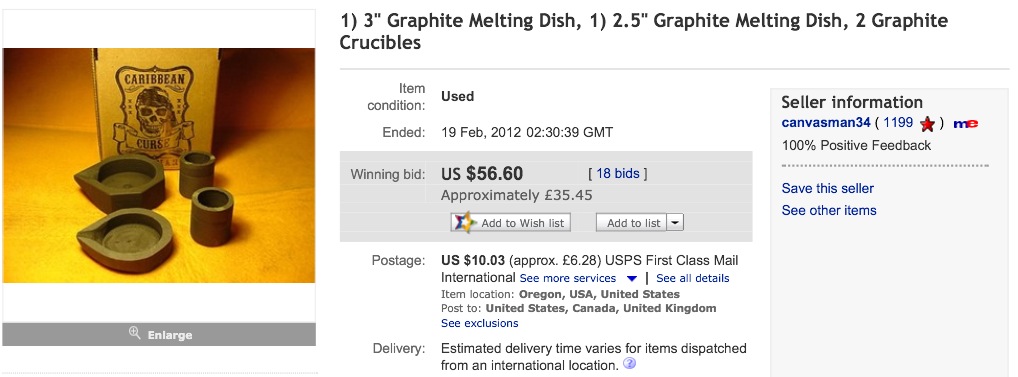Click the graphite crucibles product photo
The height and width of the screenshot is (377, 1018).
point(159,165)
